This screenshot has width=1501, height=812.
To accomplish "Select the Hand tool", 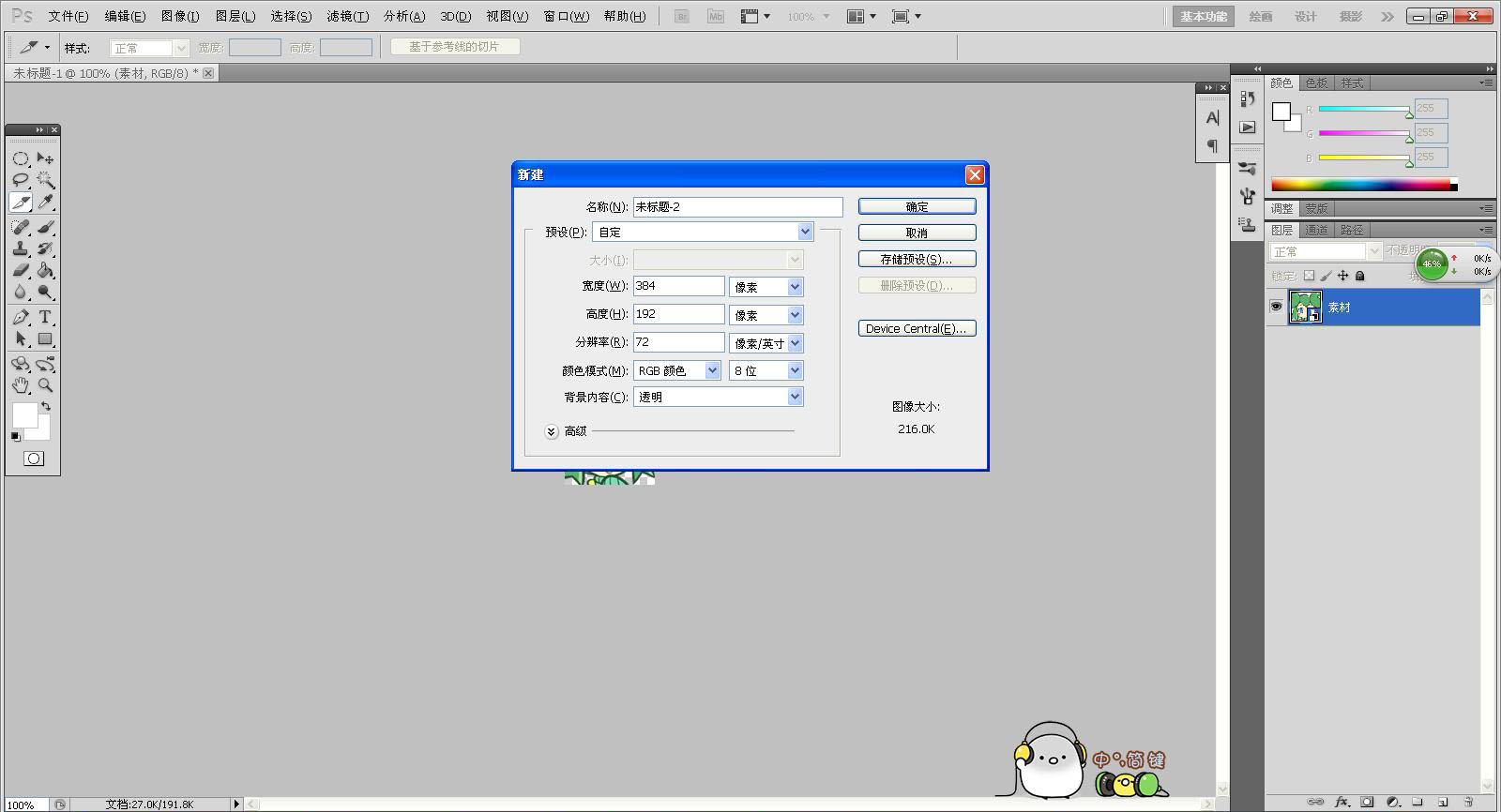I will pyautogui.click(x=21, y=385).
